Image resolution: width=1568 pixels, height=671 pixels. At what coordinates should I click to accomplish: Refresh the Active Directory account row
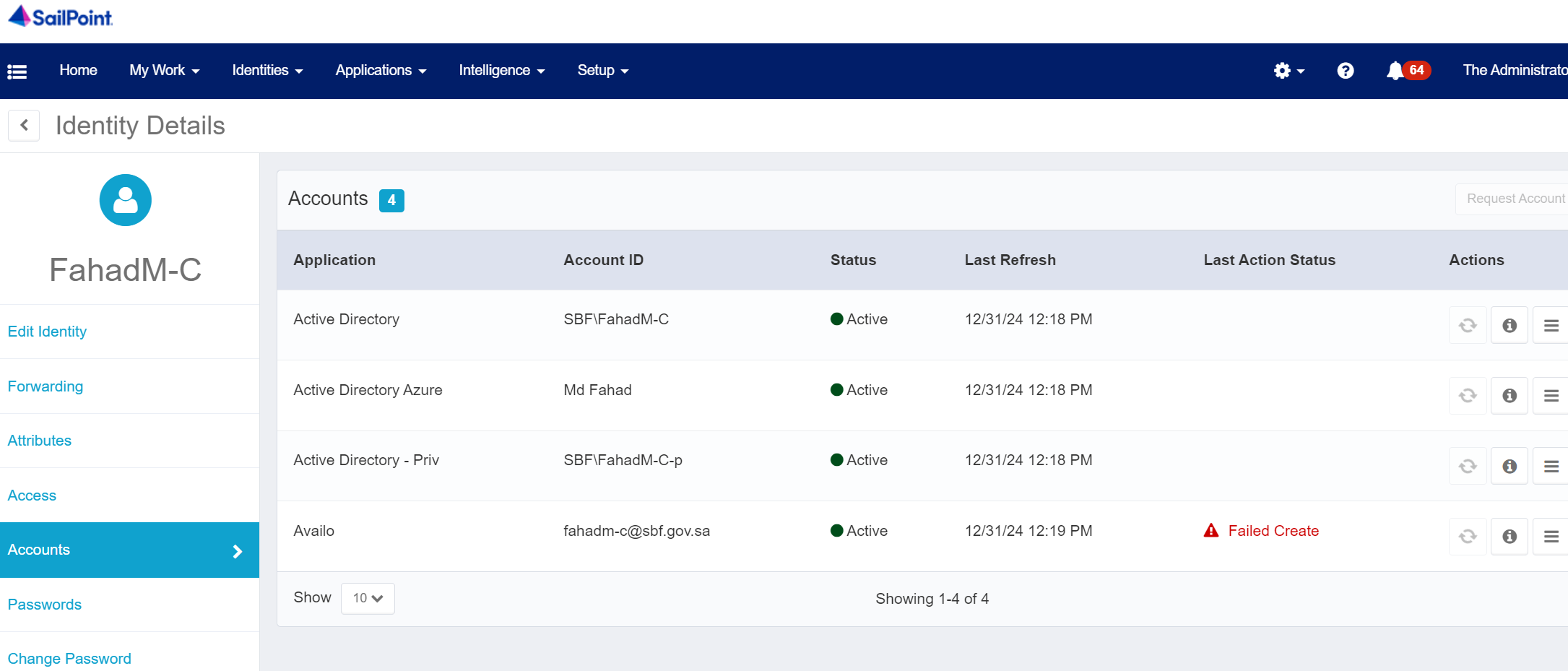coord(1468,326)
